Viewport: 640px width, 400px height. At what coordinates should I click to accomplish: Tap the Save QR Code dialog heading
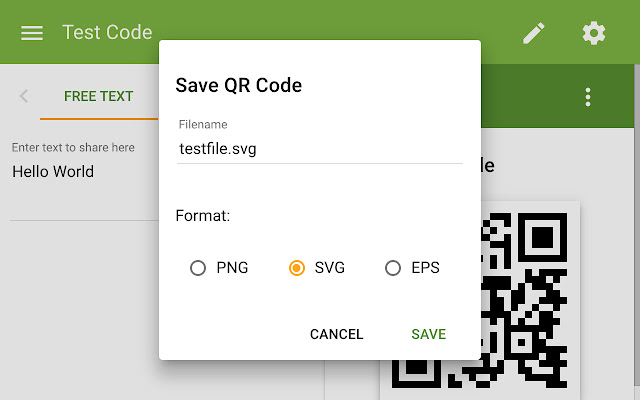[239, 85]
